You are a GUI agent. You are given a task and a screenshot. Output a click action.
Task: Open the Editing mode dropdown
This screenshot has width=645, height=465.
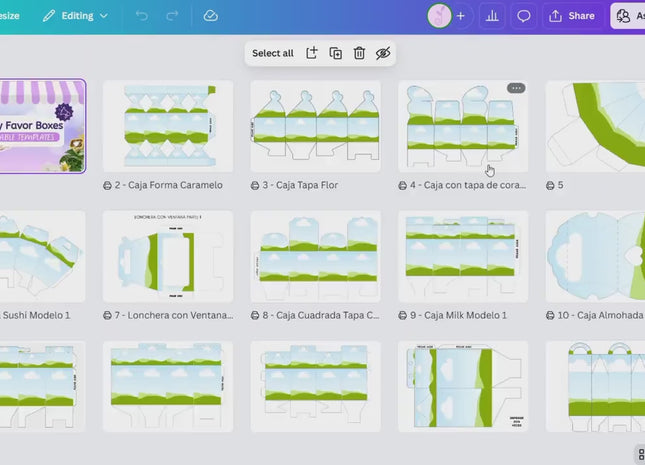click(76, 16)
